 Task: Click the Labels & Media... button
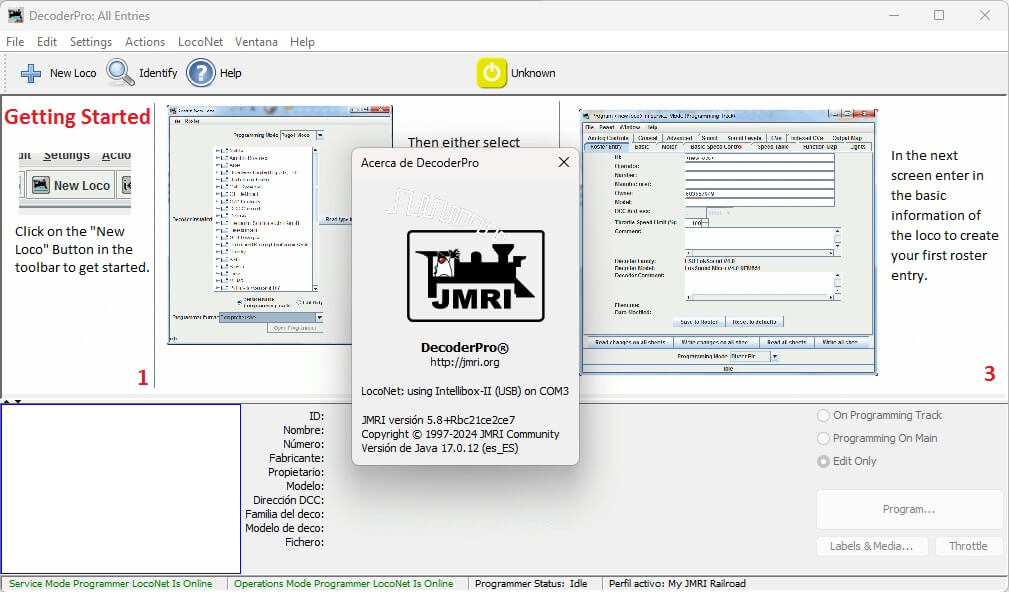(871, 546)
